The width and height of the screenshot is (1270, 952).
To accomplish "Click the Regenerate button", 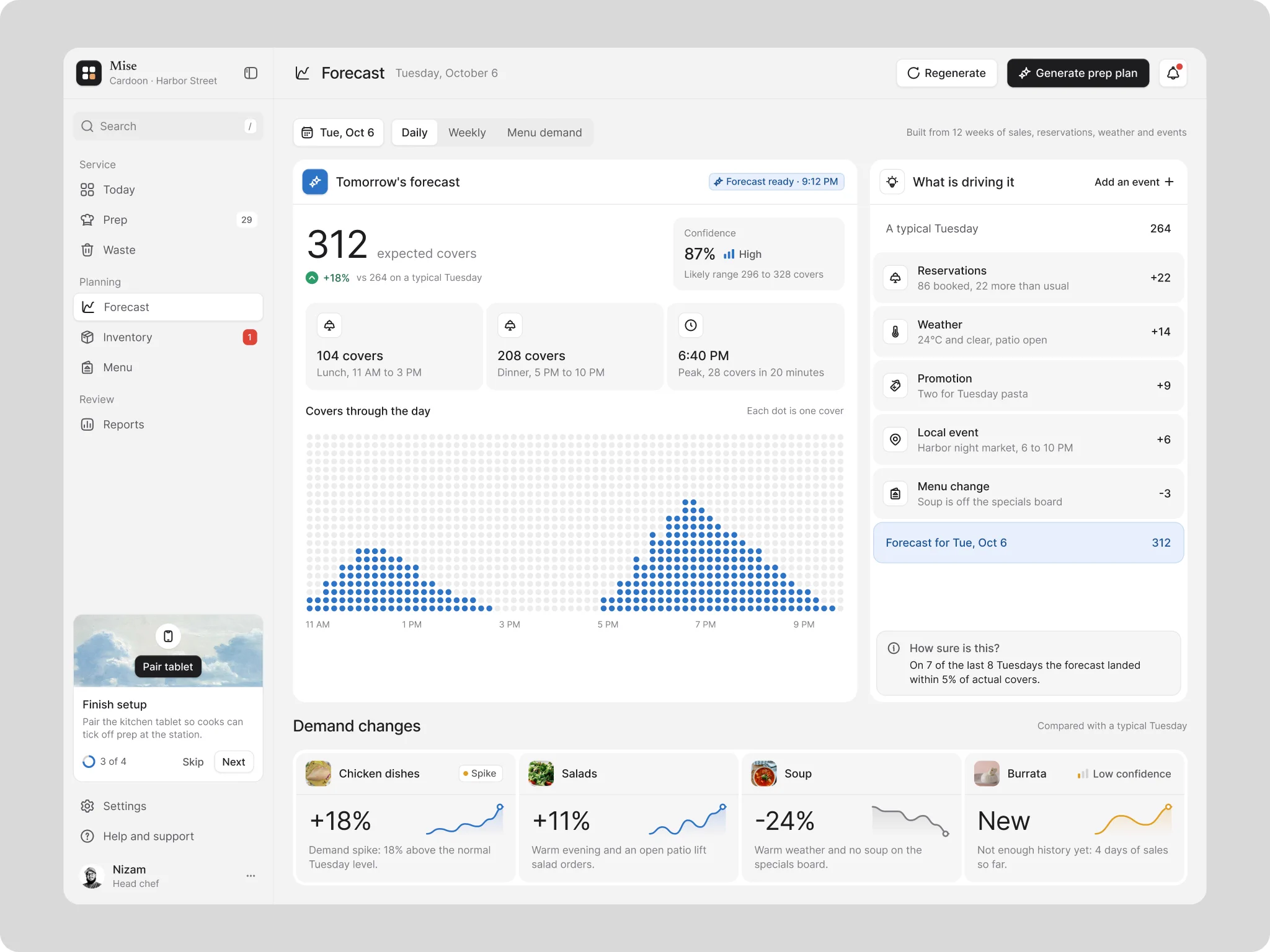I will [x=946, y=73].
